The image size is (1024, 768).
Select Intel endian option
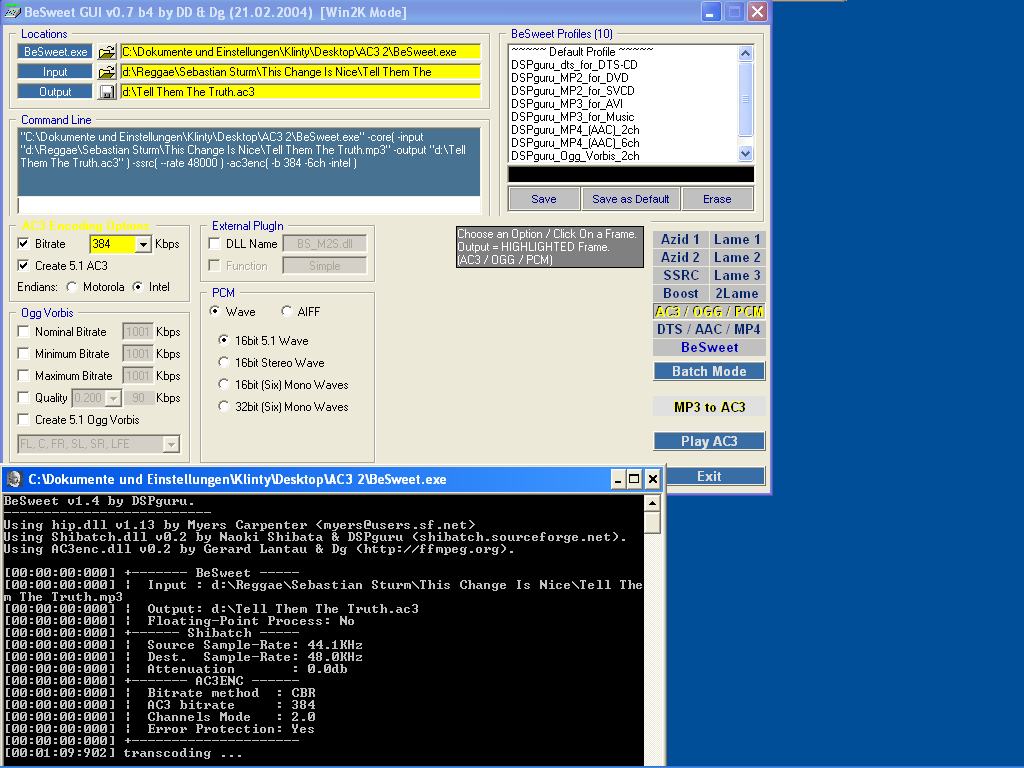tap(137, 287)
